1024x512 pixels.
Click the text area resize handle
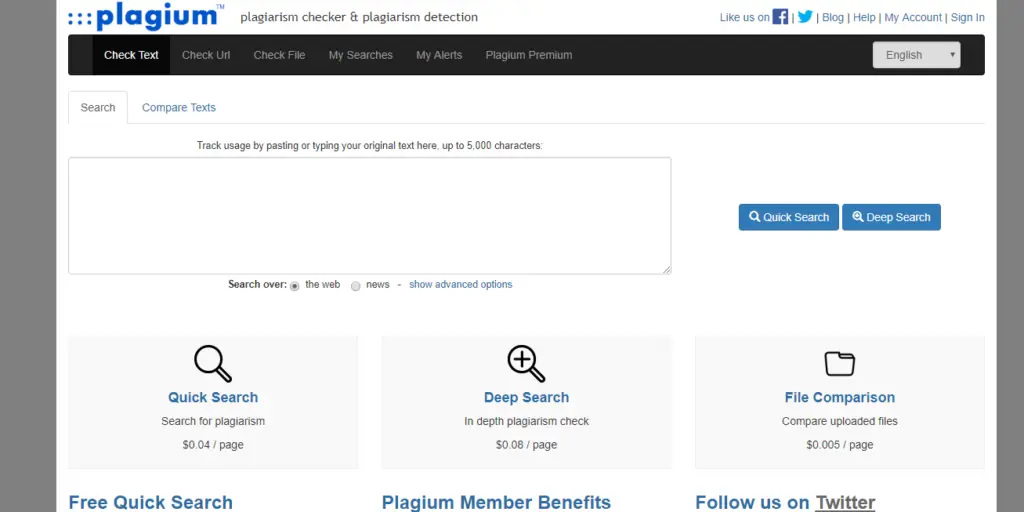coord(667,270)
